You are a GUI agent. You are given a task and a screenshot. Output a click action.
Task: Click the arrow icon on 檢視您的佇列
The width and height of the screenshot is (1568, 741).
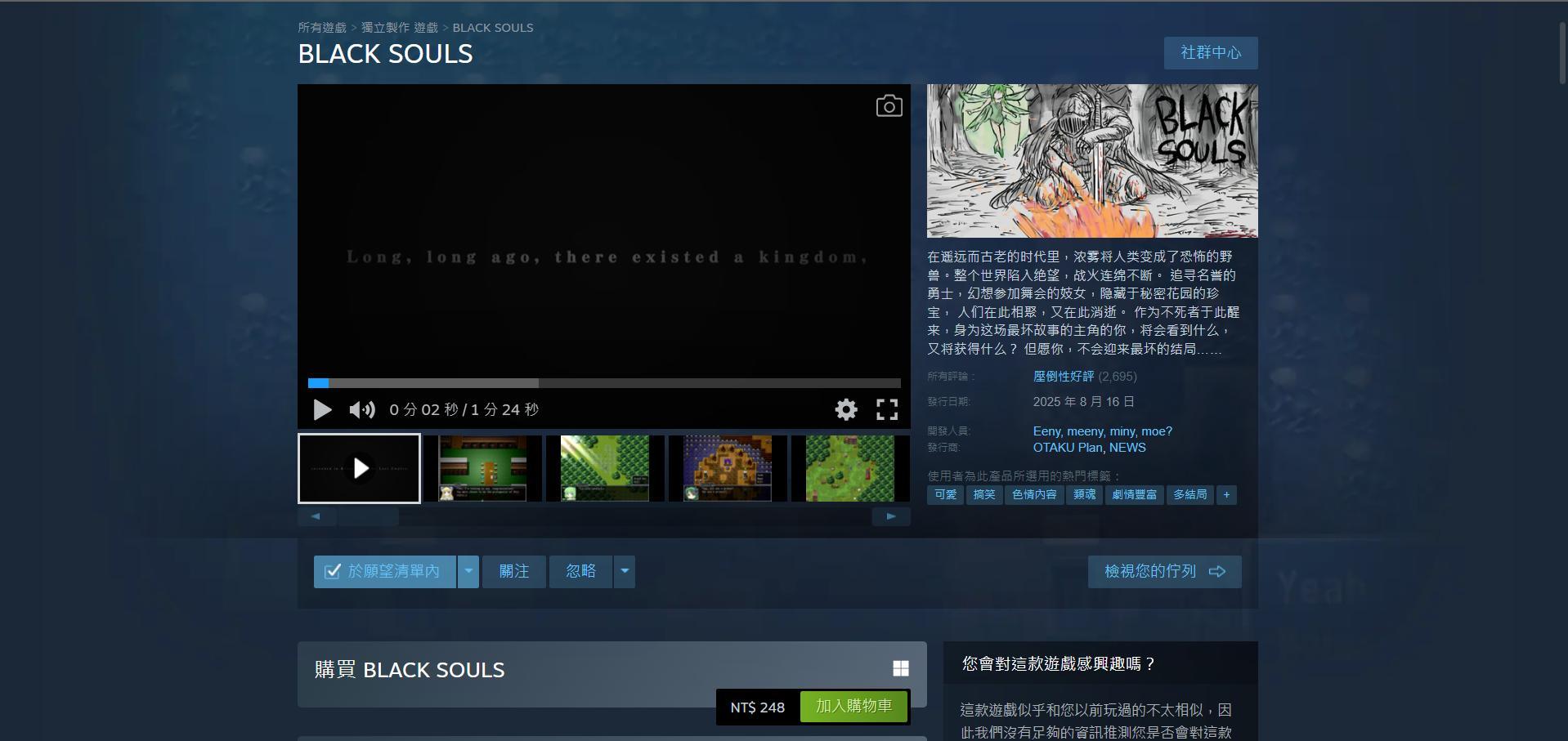tap(1217, 572)
